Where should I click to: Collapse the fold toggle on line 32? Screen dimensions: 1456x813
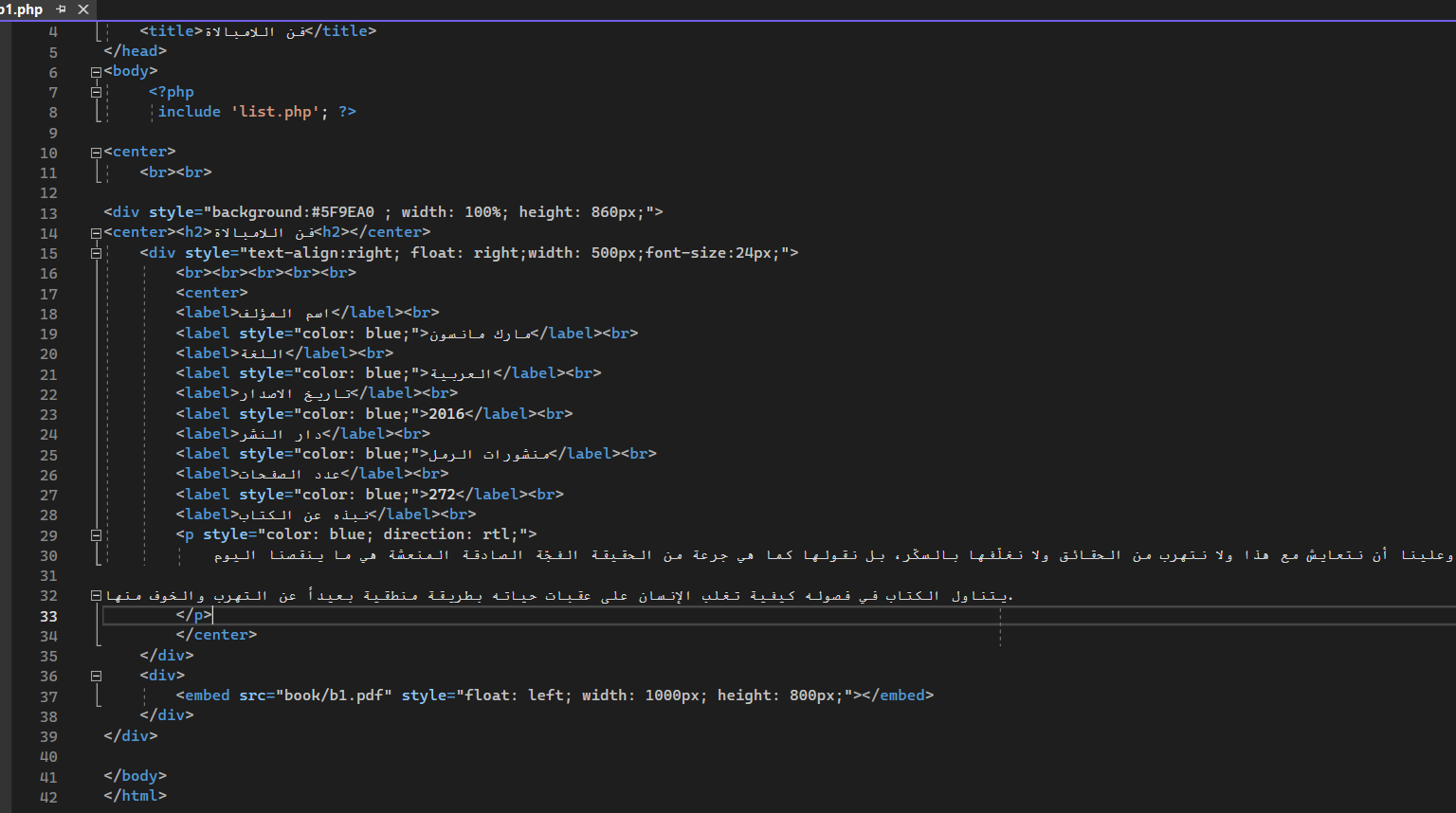coord(96,596)
